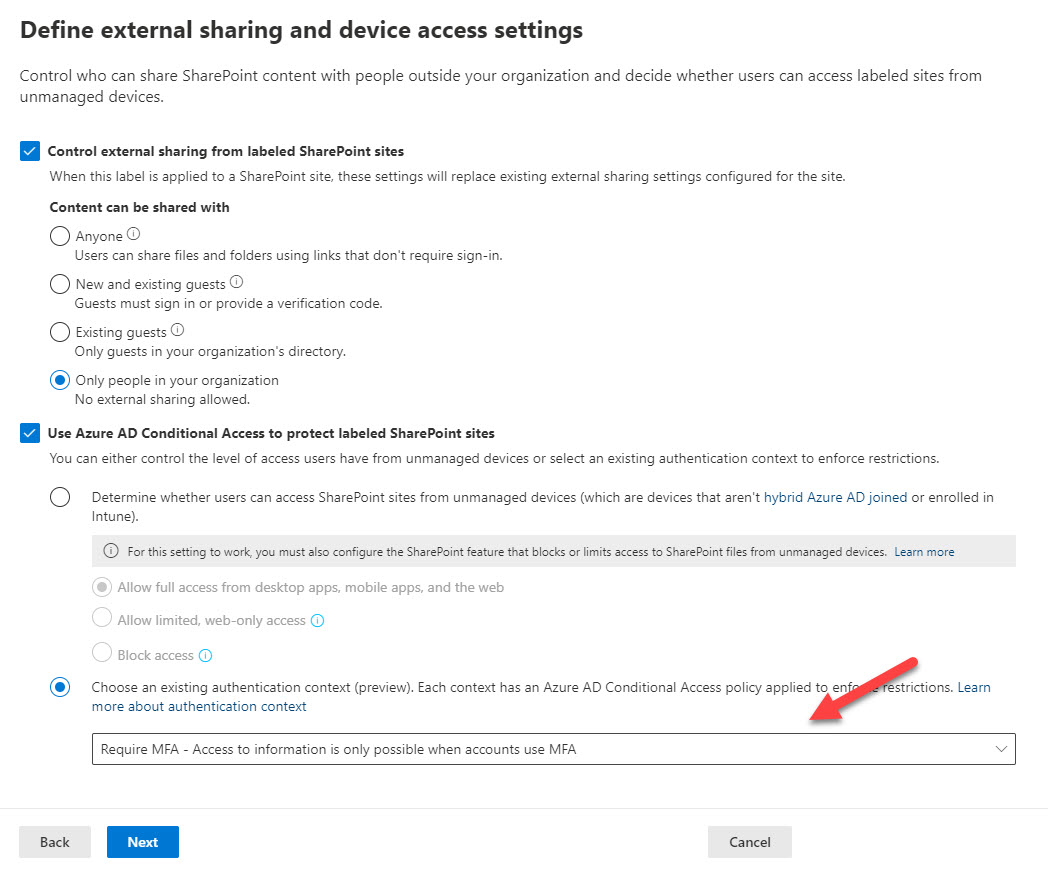Select the unmanaged devices access radio option
The height and width of the screenshot is (873, 1048).
tap(60, 497)
